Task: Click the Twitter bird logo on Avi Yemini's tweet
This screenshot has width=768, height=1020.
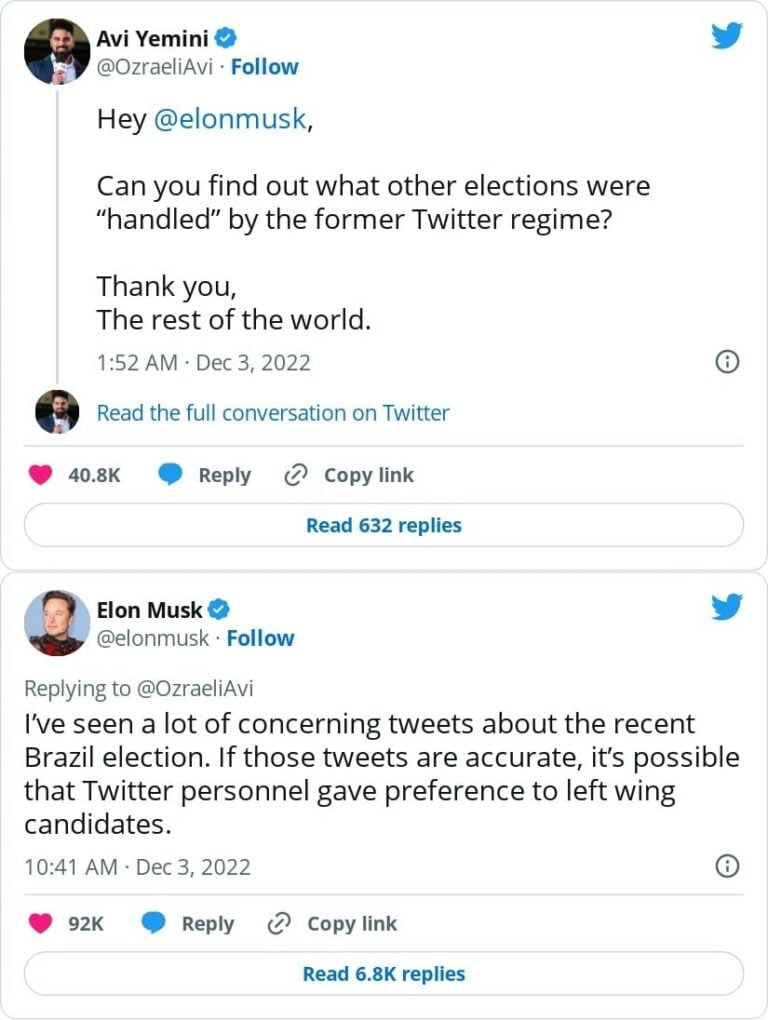Action: coord(728,33)
